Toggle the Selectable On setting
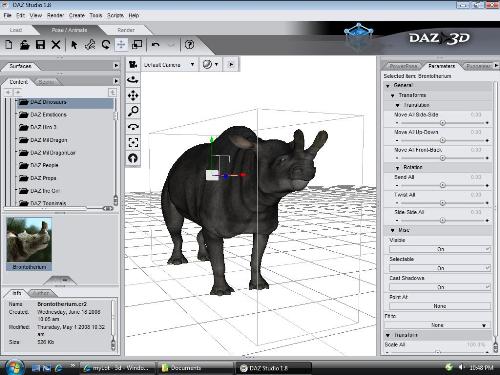The height and width of the screenshot is (375, 500). tap(440, 268)
